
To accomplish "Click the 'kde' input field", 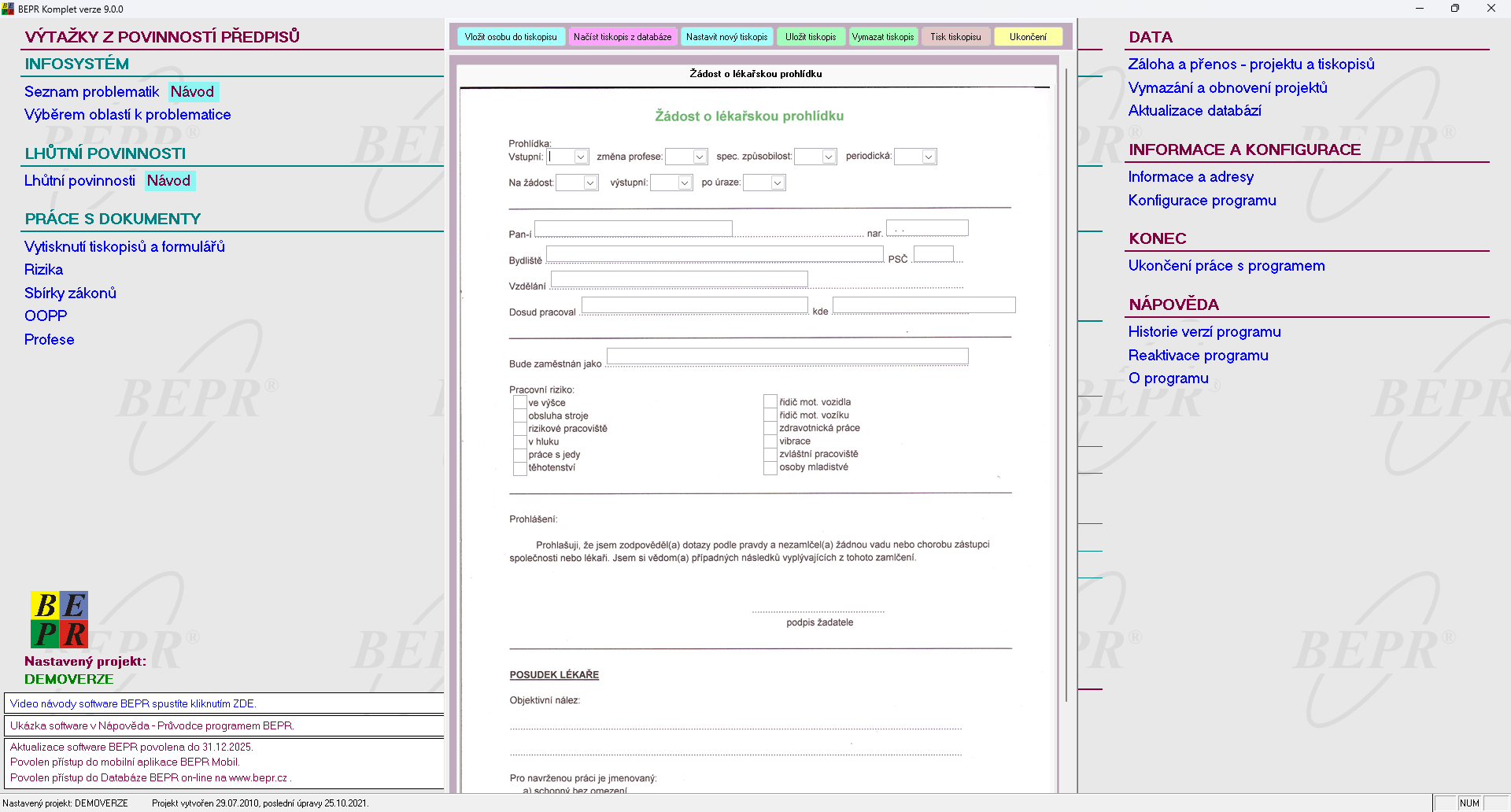I will click(925, 305).
